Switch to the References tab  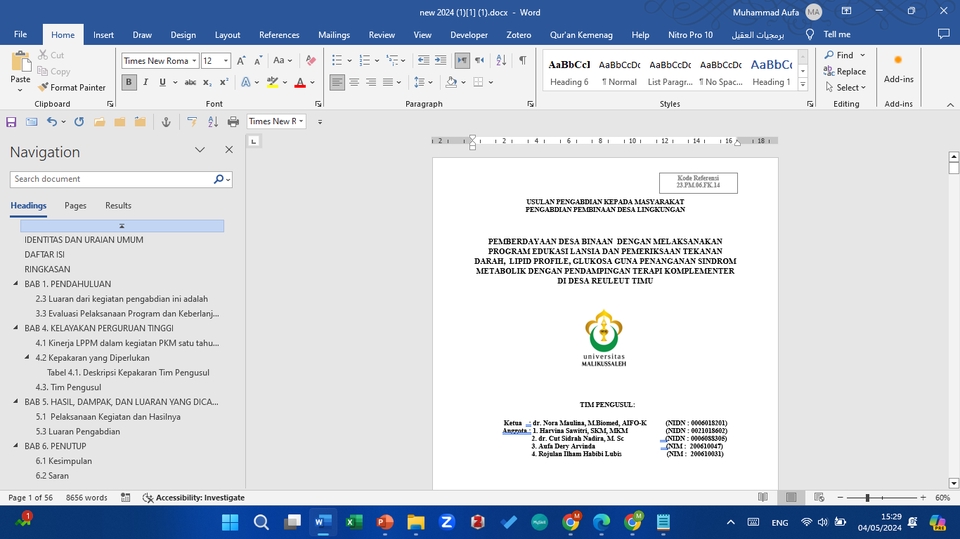(279, 35)
